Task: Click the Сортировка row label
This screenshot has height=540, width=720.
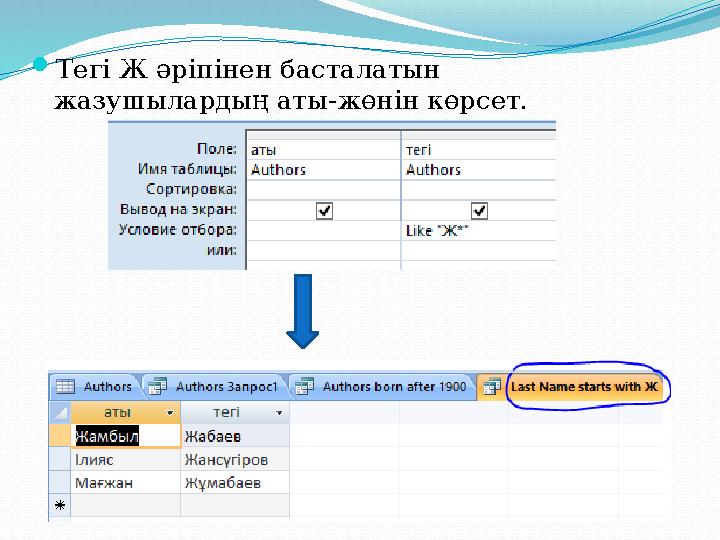Action: tap(191, 189)
